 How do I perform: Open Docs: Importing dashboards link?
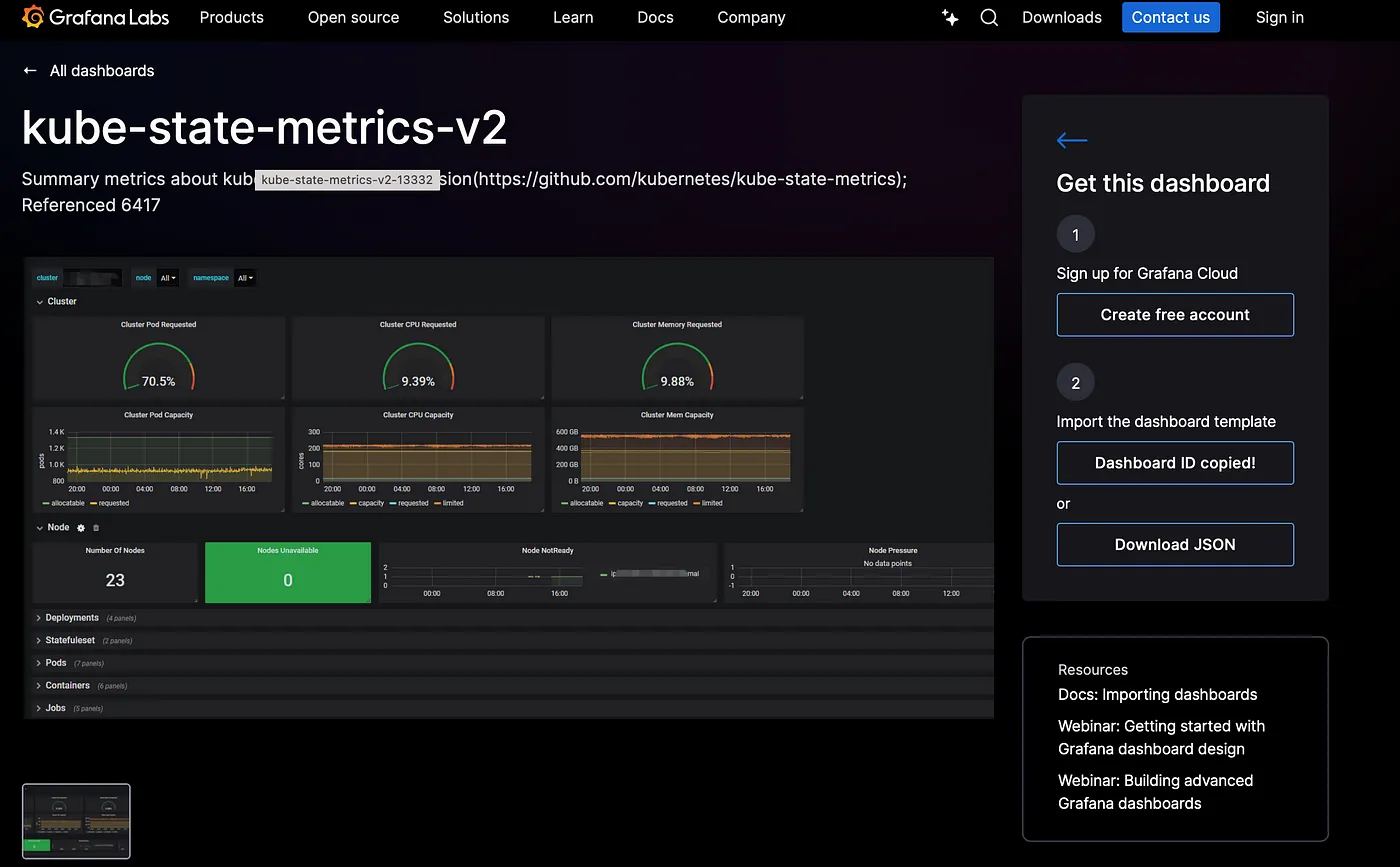1158,694
